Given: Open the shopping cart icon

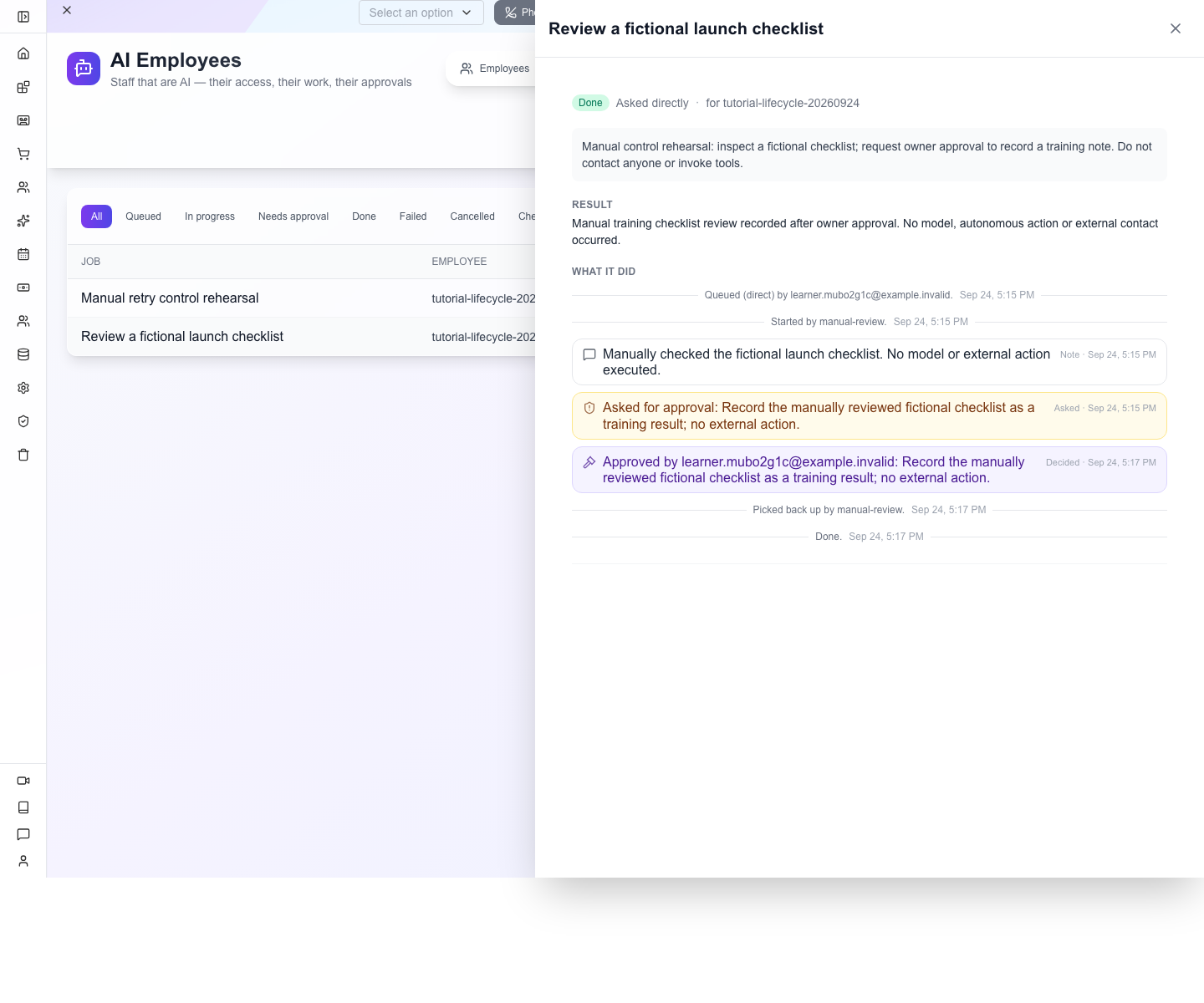Looking at the screenshot, I should click(23, 154).
